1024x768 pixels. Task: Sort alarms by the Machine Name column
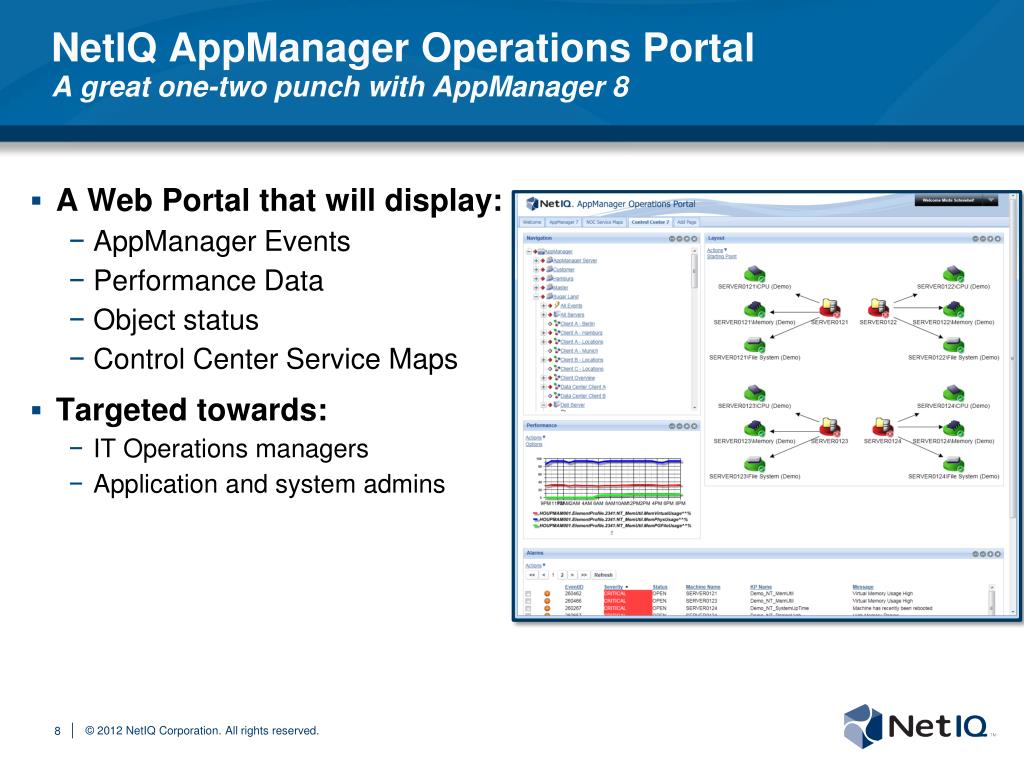click(703, 587)
